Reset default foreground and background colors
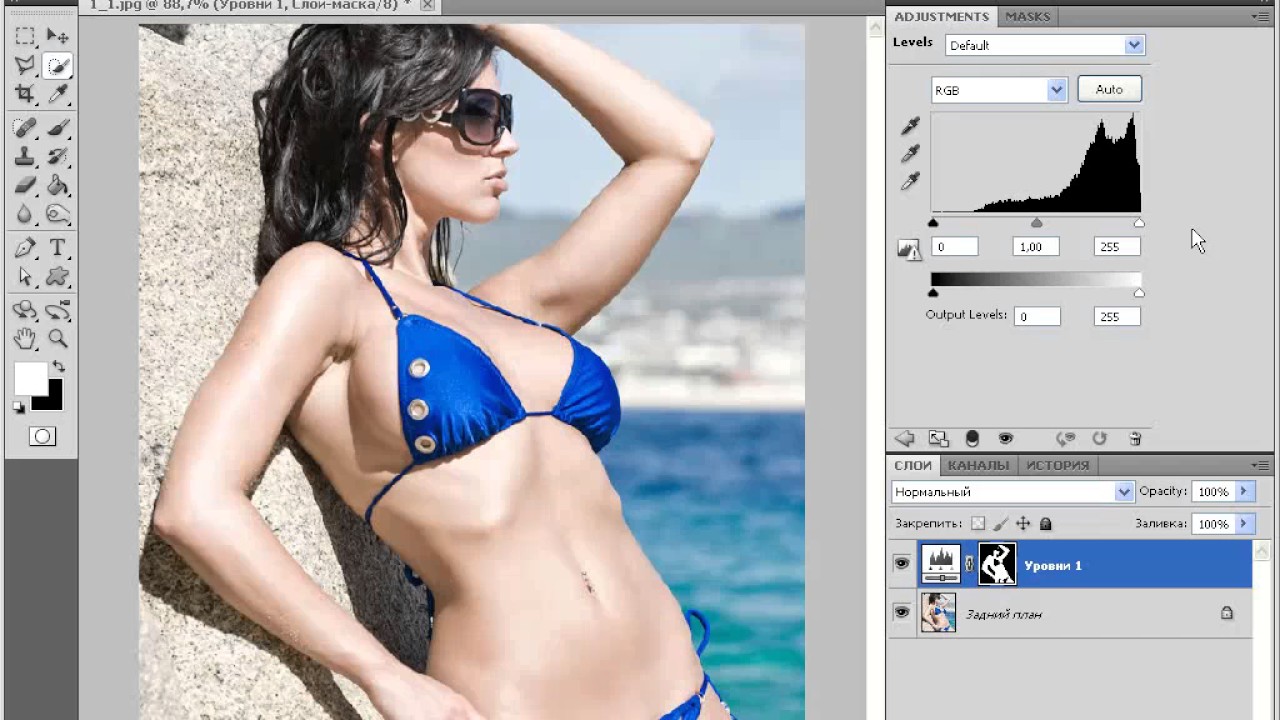The width and height of the screenshot is (1280, 720). [19, 406]
